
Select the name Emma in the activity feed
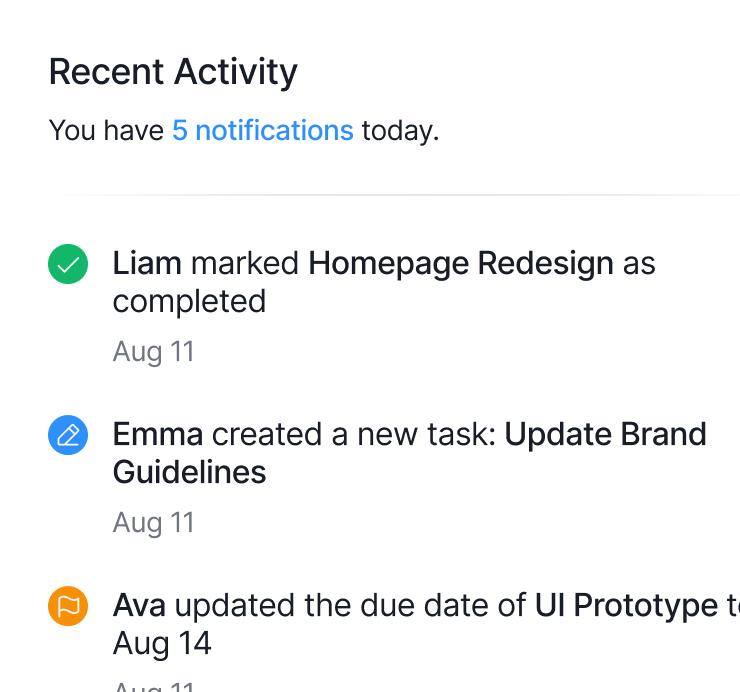coord(158,434)
